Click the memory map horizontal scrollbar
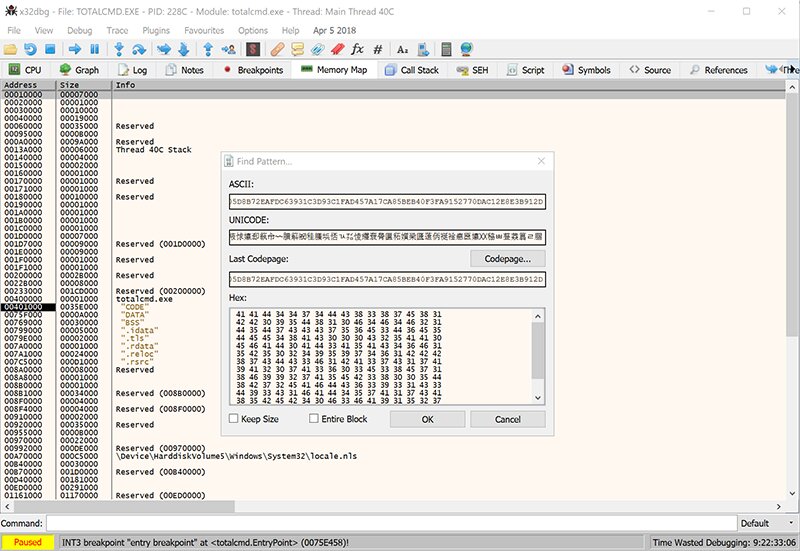Image resolution: width=800 pixels, height=551 pixels. coord(124,507)
